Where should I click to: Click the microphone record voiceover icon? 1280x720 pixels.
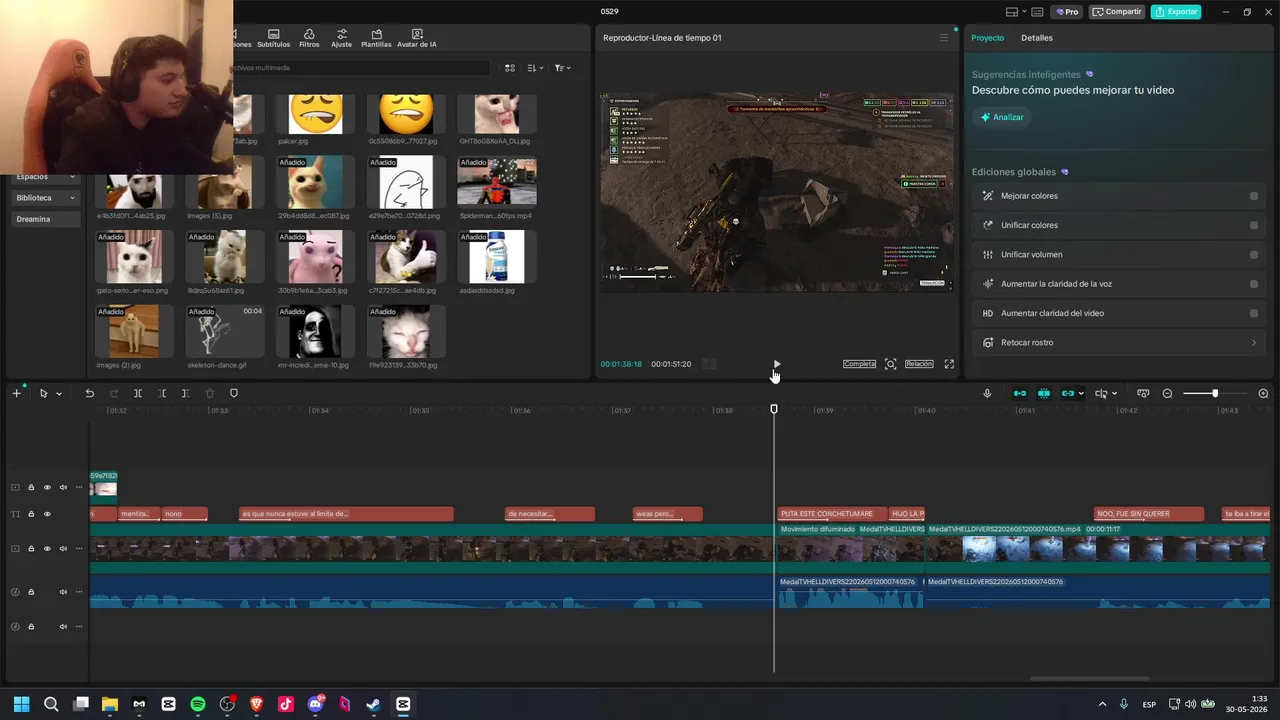tap(987, 393)
